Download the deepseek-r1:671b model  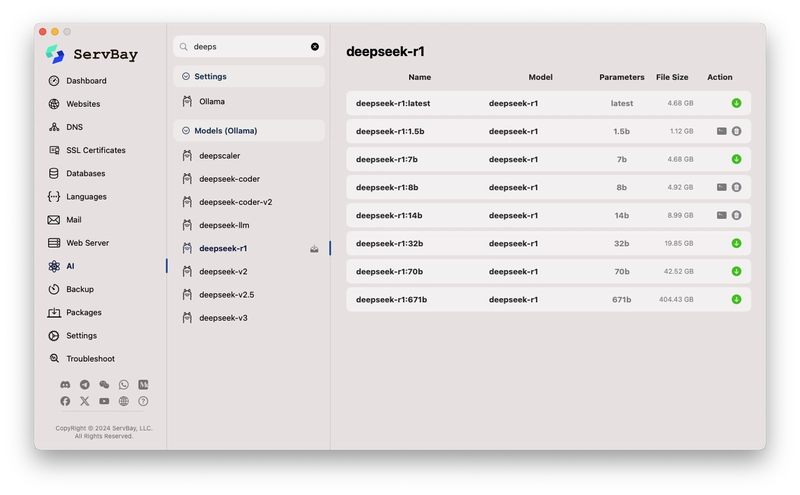coord(736,300)
